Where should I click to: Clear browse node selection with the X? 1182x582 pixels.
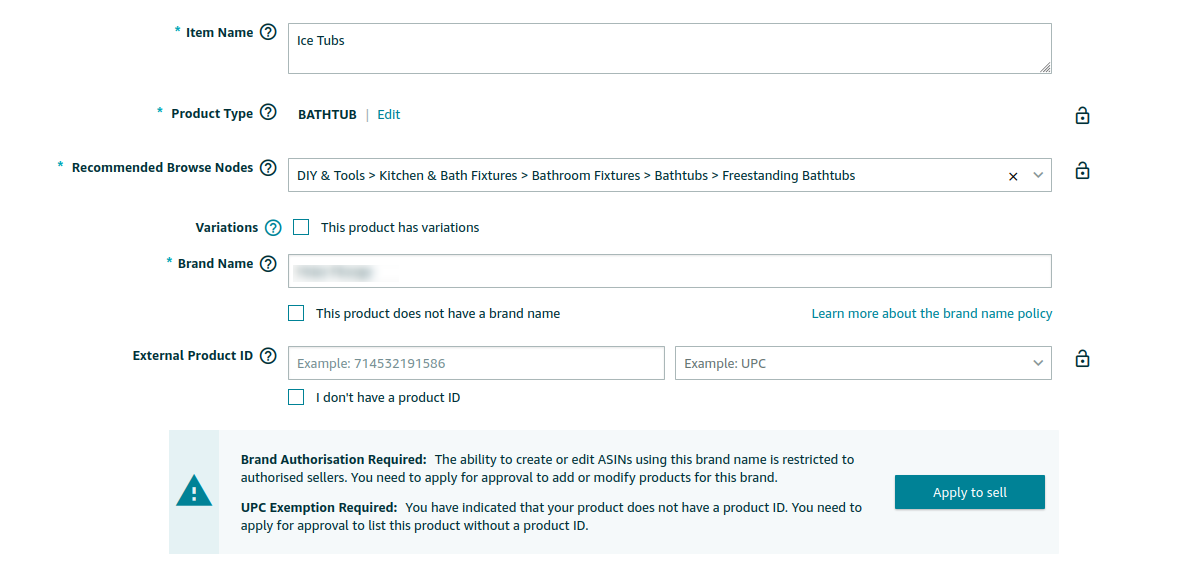tap(1013, 176)
